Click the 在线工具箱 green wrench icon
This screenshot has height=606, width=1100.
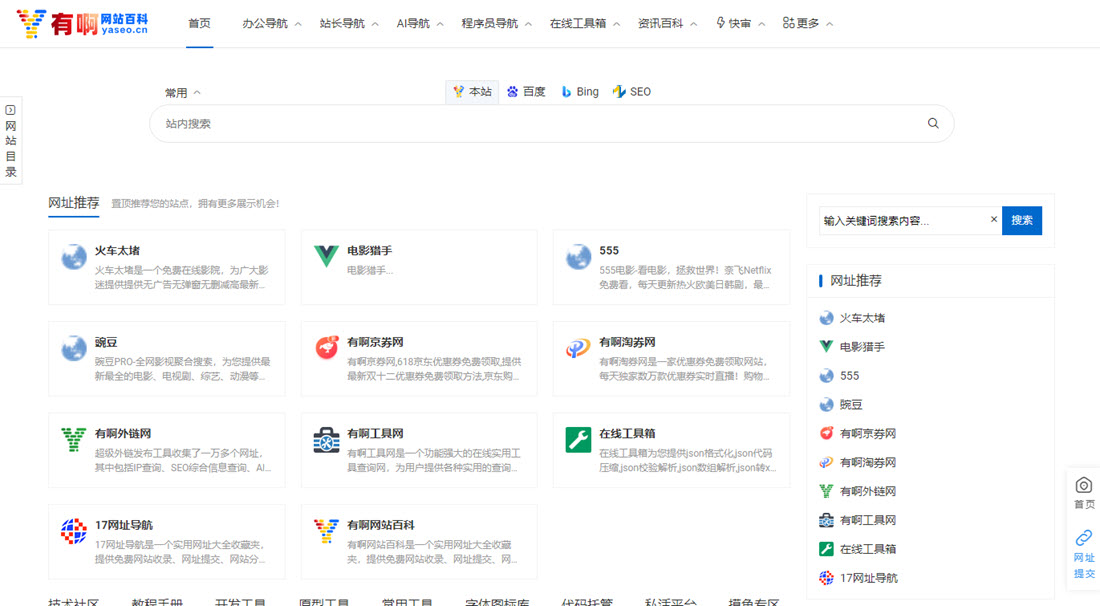578,440
